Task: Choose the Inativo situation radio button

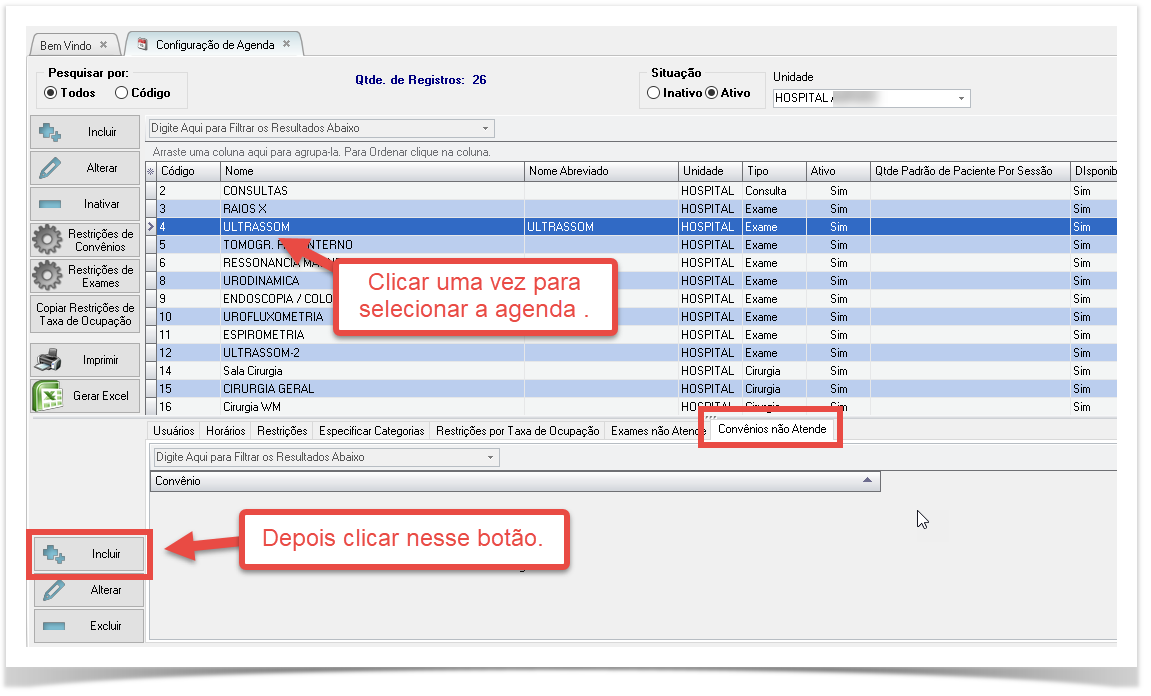Action: click(x=653, y=93)
